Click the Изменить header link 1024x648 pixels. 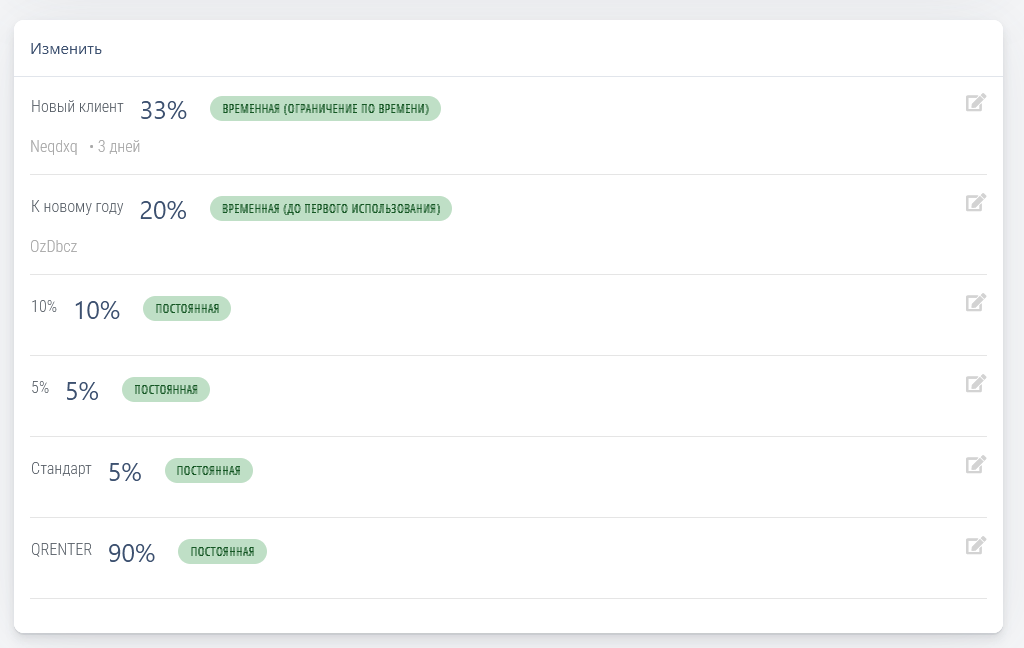[66, 48]
